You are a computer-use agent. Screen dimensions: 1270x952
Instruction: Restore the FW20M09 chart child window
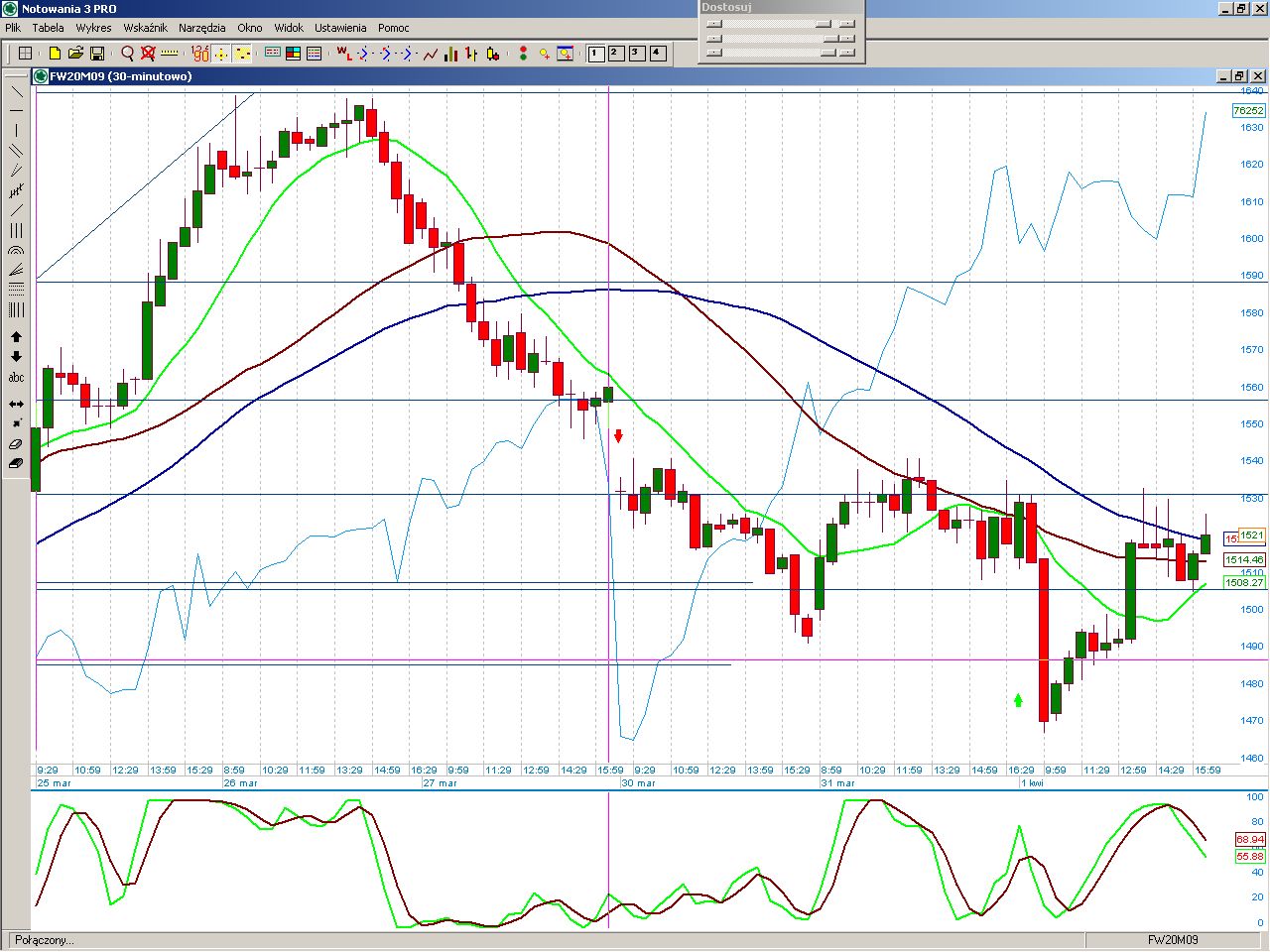click(1240, 76)
